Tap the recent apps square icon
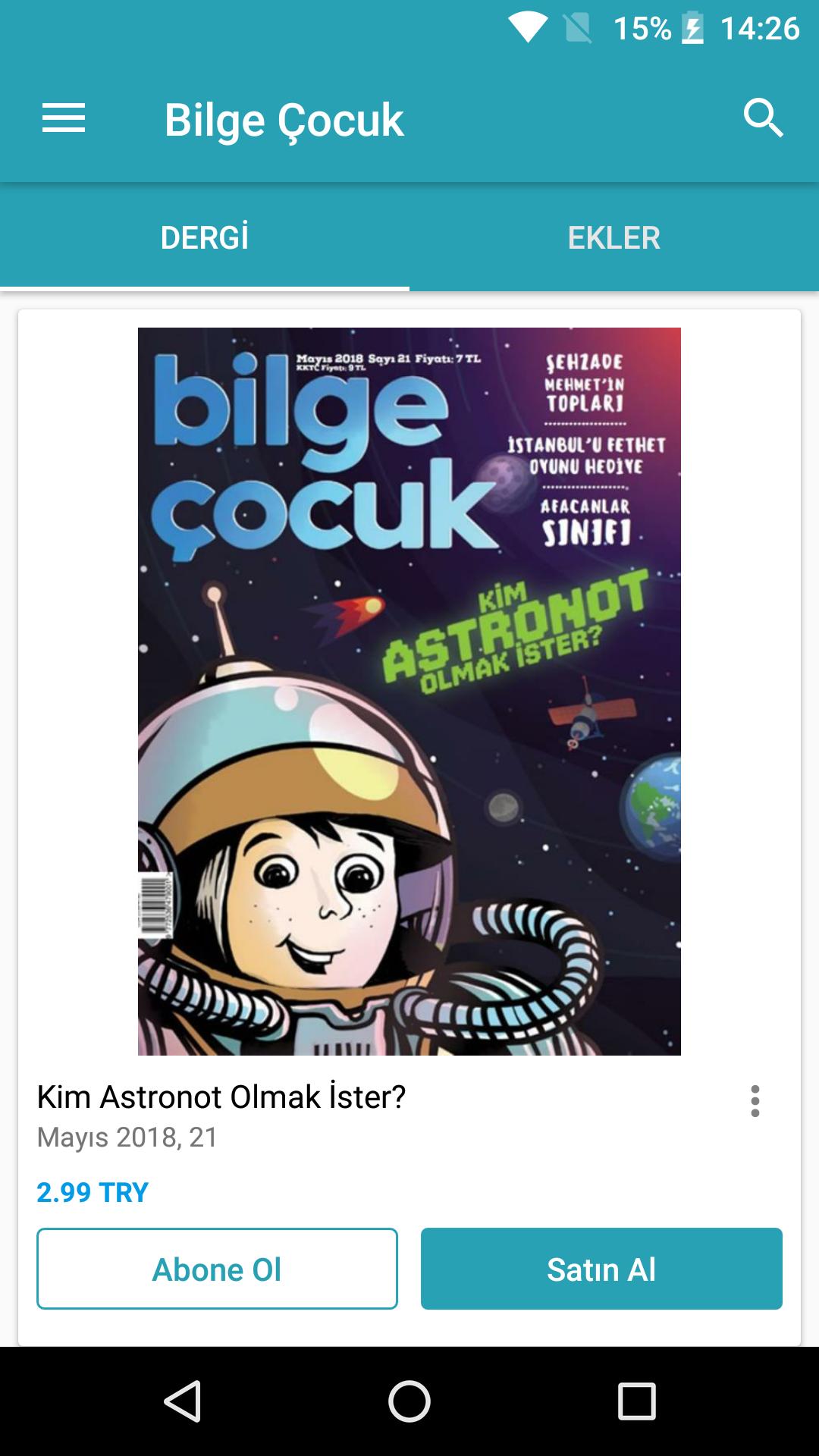The height and width of the screenshot is (1456, 819). 636,1401
